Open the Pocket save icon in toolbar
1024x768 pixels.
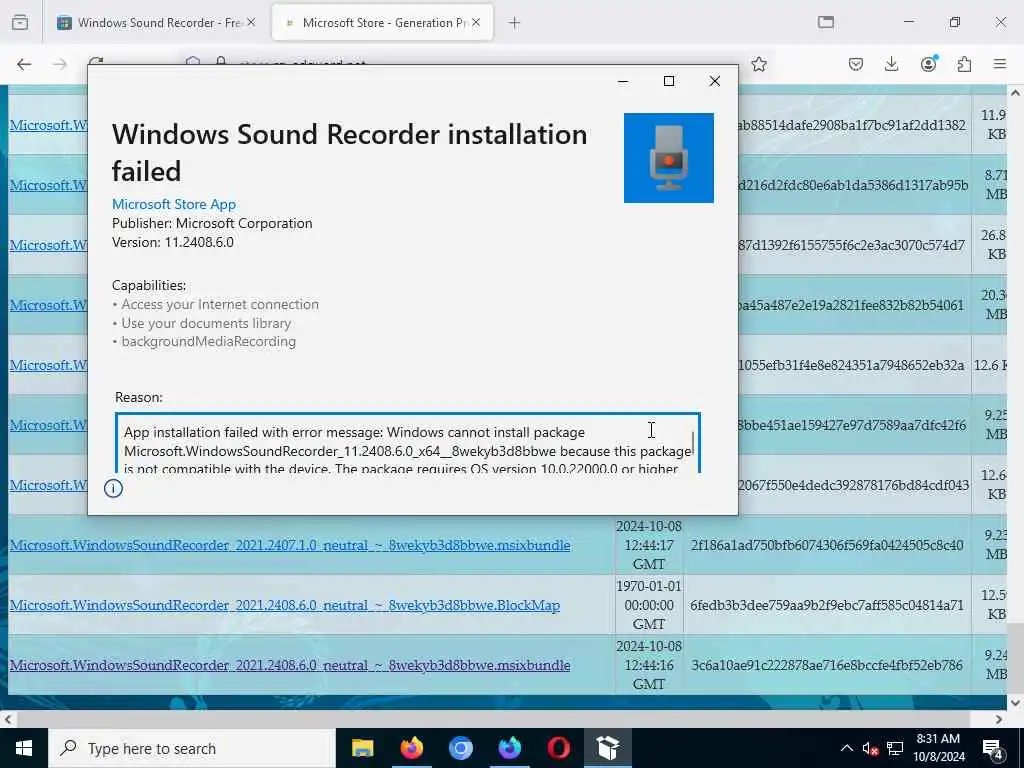856,64
